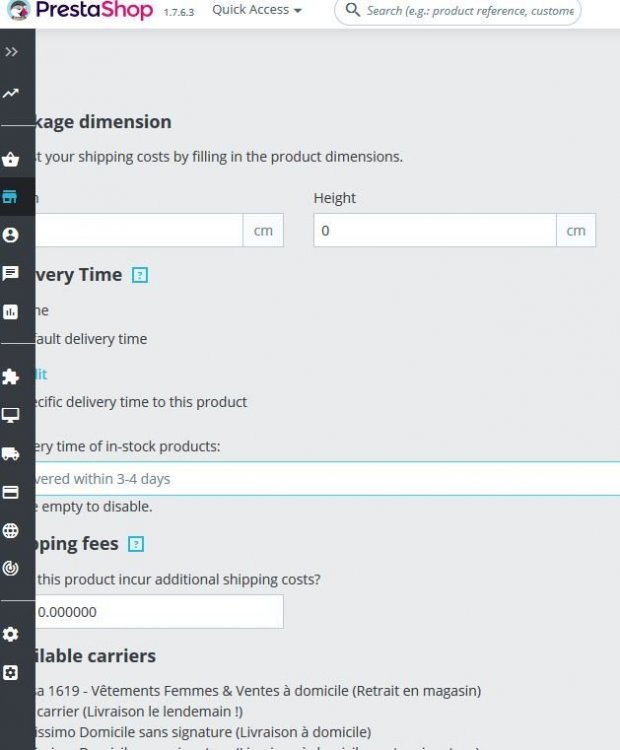
Task: Click the Shipping fees help icon
Action: 137,544
